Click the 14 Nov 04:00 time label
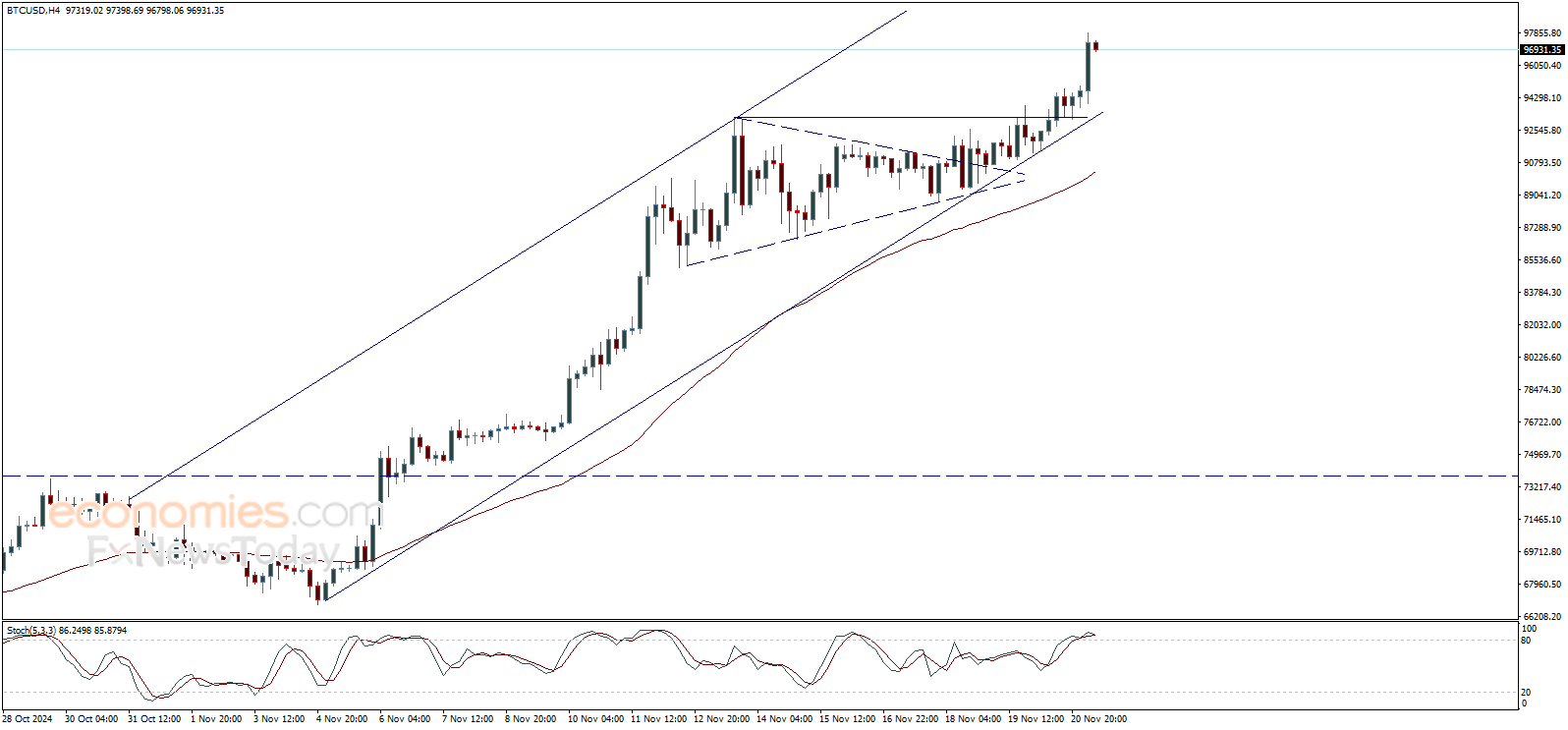Image resolution: width=1568 pixels, height=730 pixels. 784,719
